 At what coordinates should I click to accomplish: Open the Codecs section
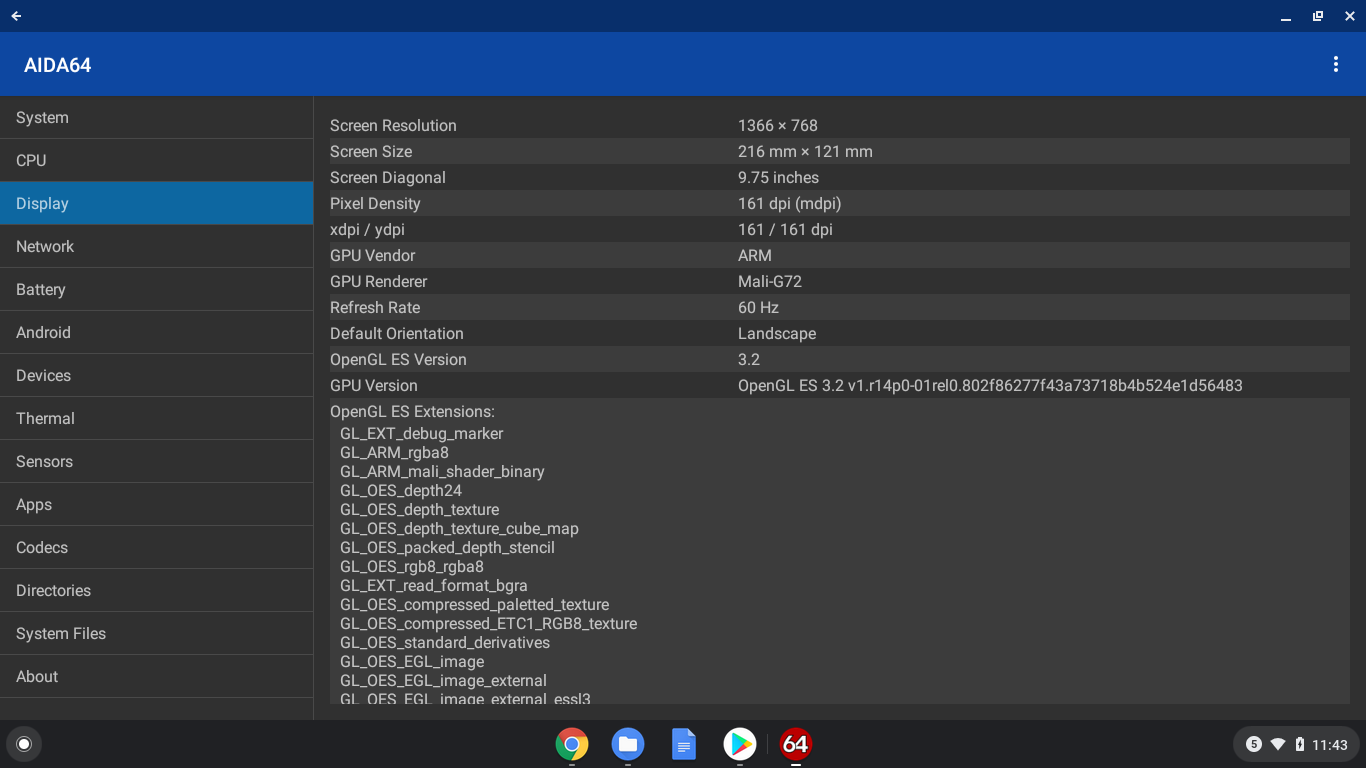point(156,547)
